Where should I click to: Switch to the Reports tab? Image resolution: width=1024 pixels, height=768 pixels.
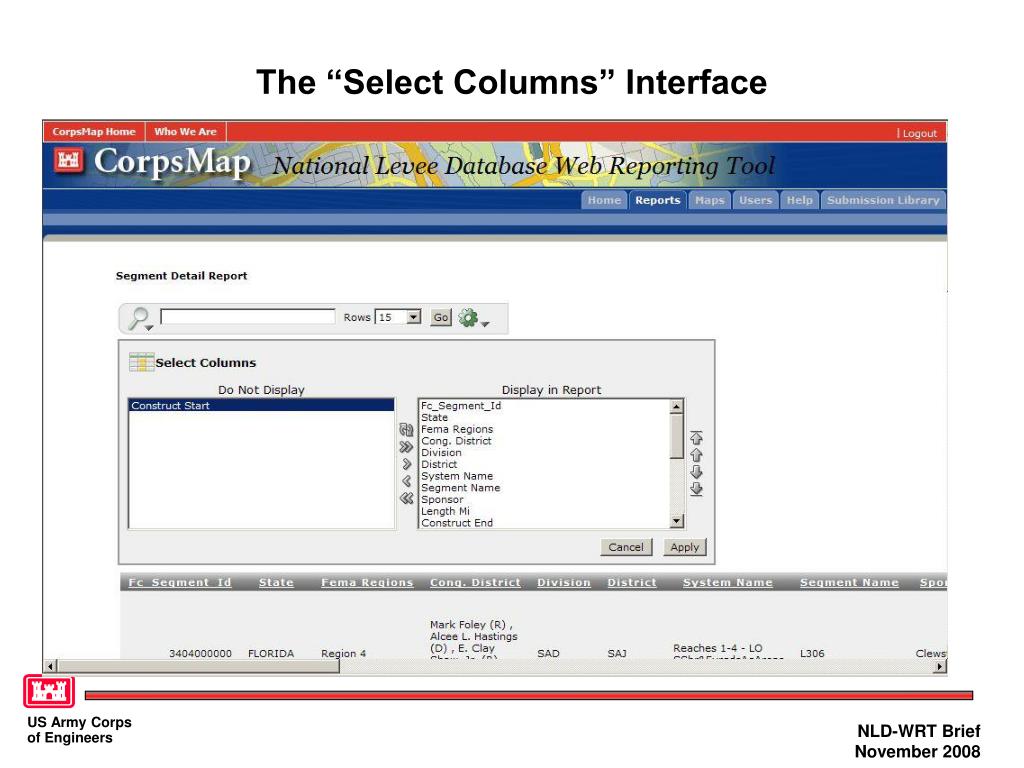click(x=657, y=200)
